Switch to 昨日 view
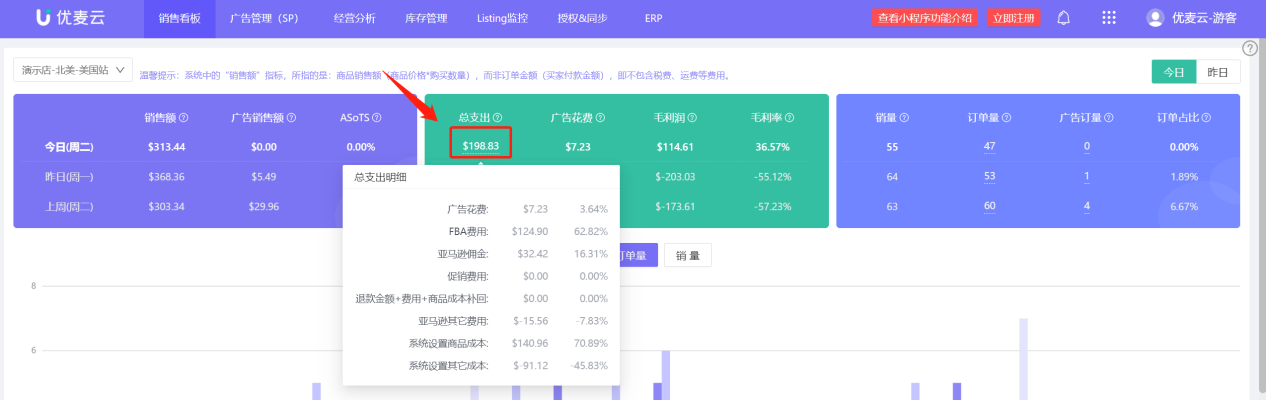 (1218, 72)
